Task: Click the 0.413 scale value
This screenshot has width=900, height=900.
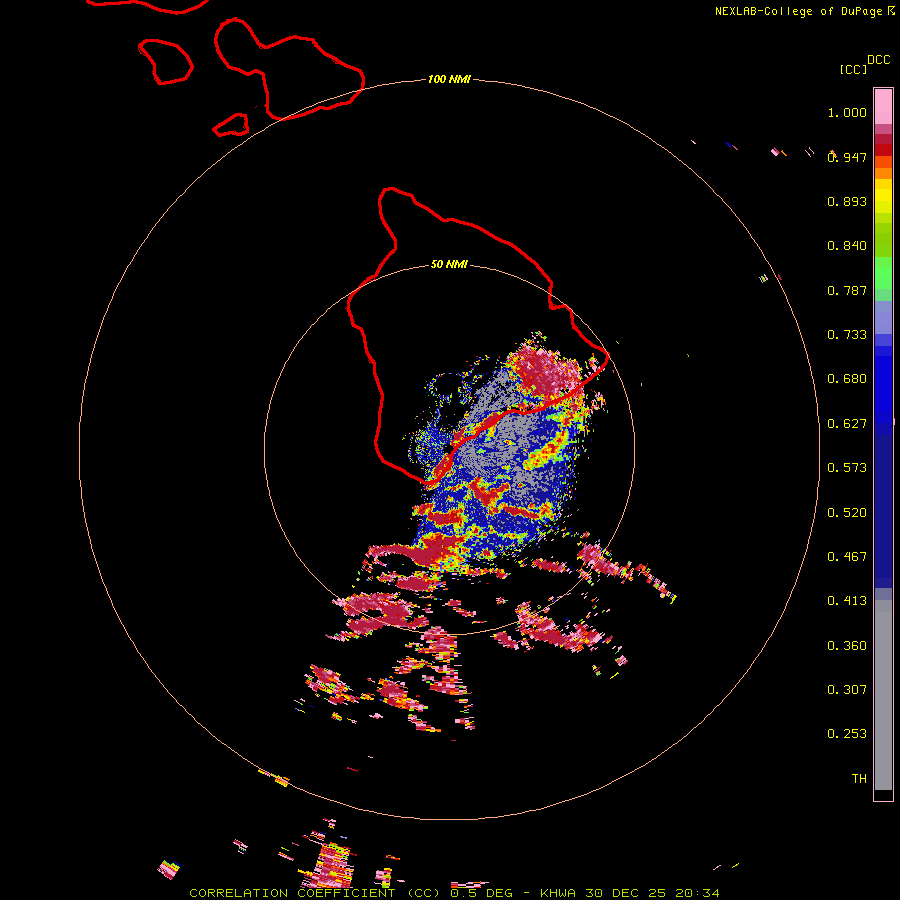Action: click(847, 601)
